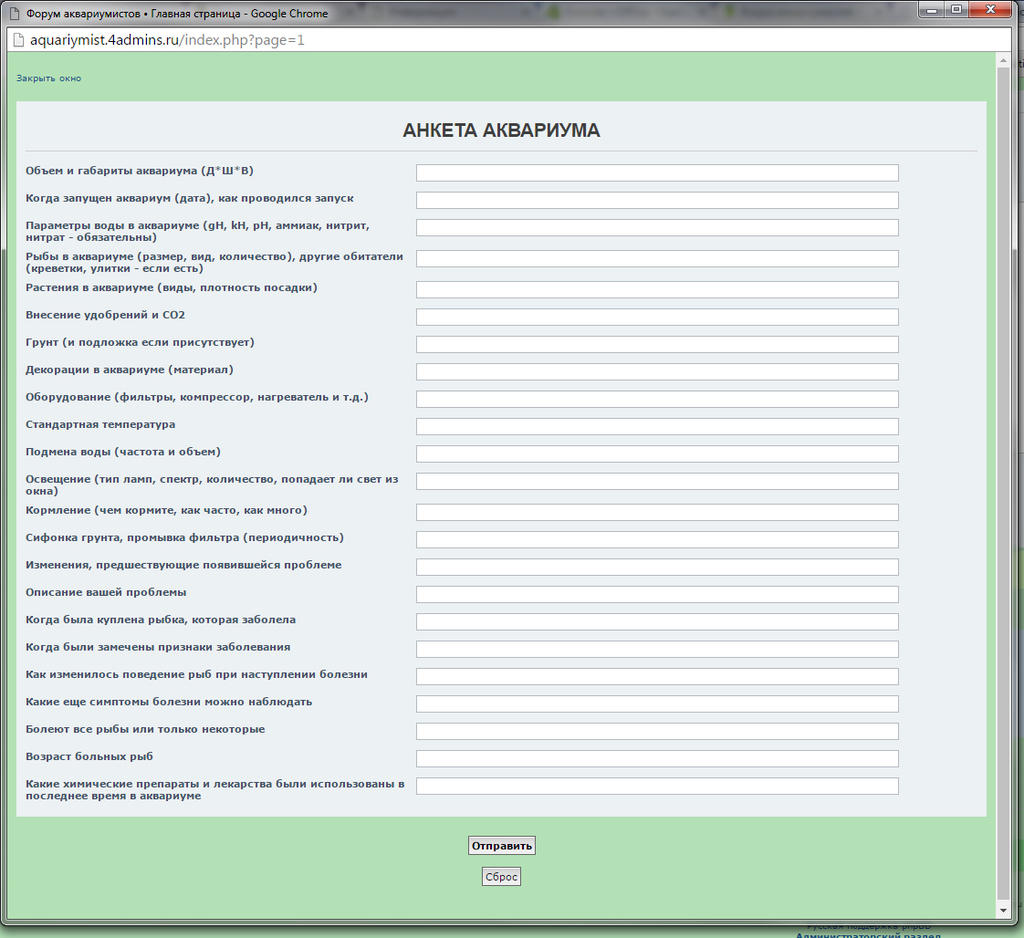Viewport: 1024px width, 938px height.
Task: Click the 'Внесение удобрений и CO2' field
Action: 656,317
